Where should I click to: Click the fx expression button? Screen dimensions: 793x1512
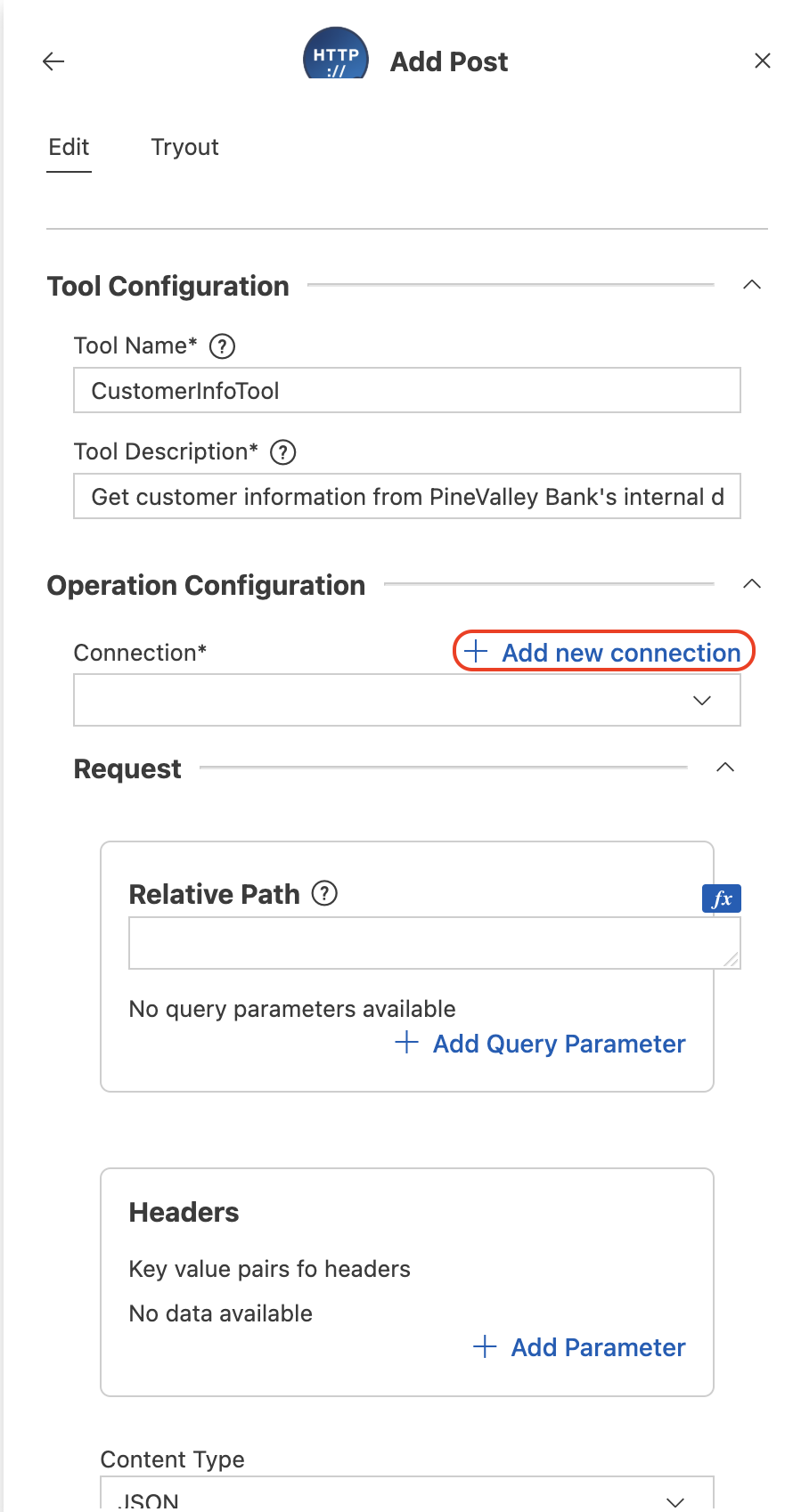(722, 898)
